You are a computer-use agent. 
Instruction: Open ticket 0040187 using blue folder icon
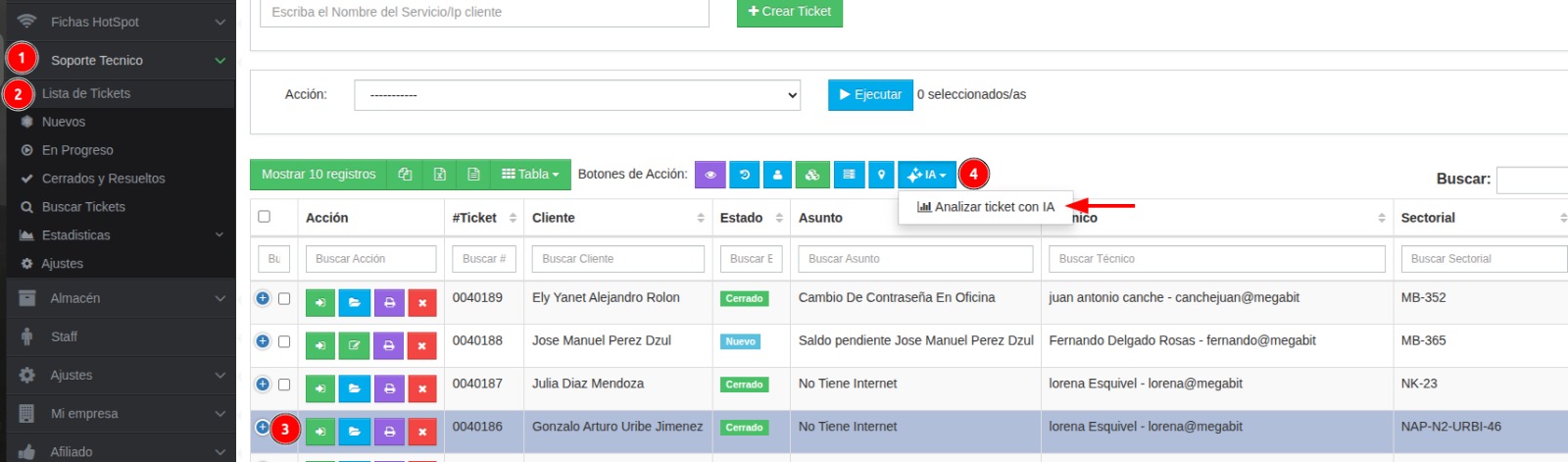[x=354, y=389]
